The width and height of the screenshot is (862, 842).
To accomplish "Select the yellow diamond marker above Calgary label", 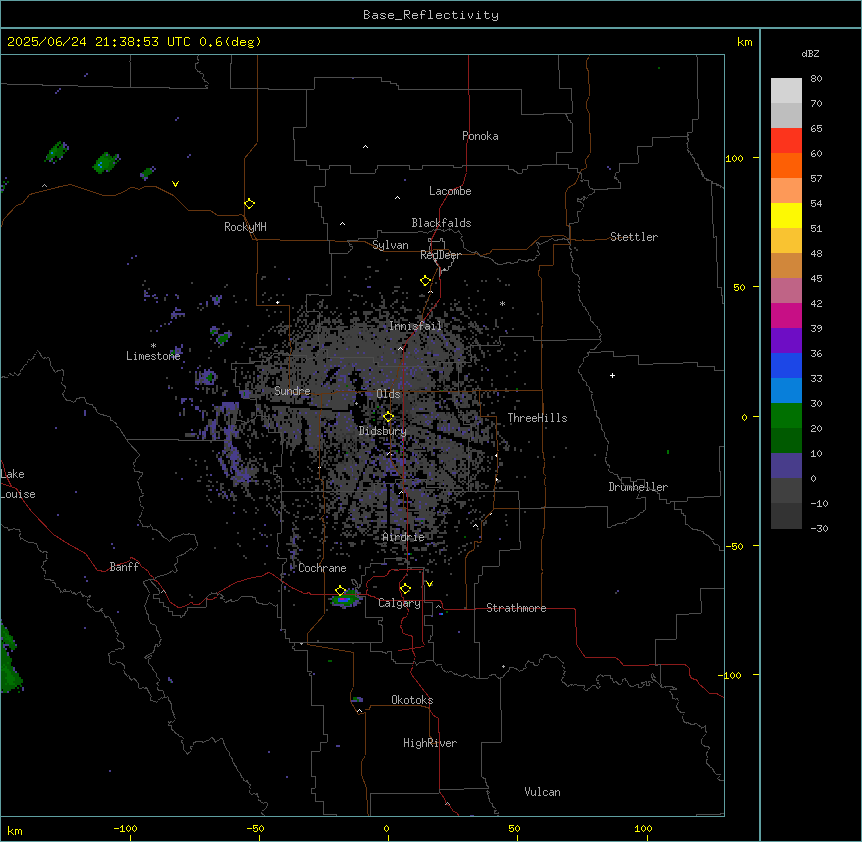I will [405, 589].
